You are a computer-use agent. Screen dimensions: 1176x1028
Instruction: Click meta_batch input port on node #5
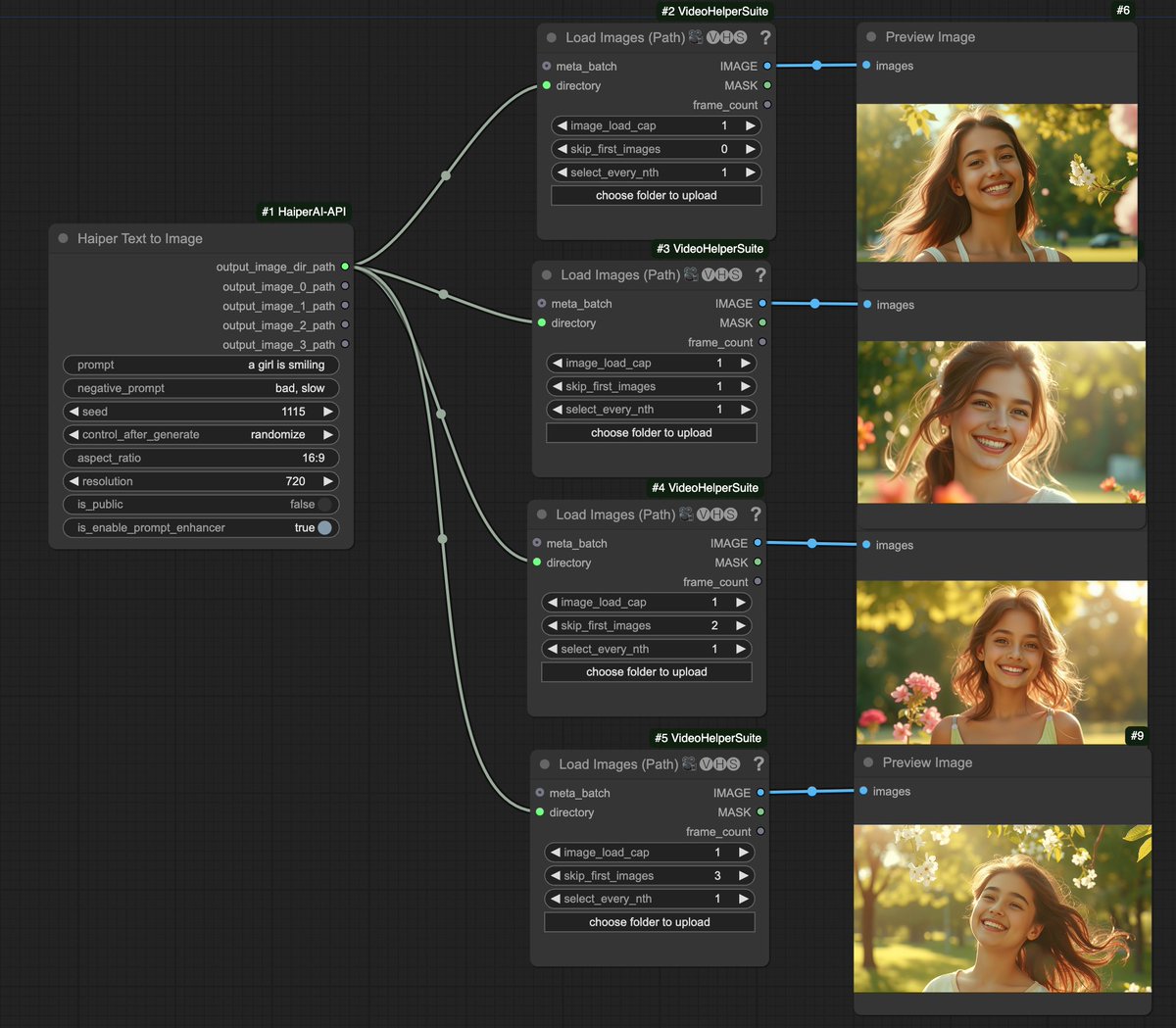coord(540,793)
